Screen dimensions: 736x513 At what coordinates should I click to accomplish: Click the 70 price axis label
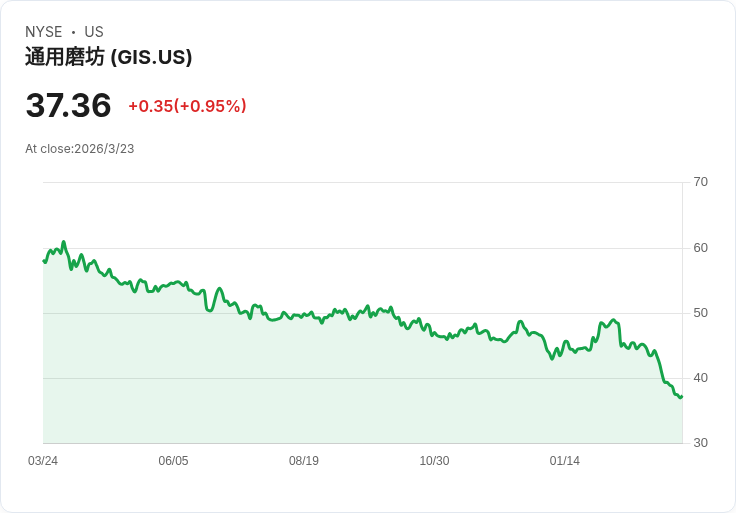tap(701, 182)
